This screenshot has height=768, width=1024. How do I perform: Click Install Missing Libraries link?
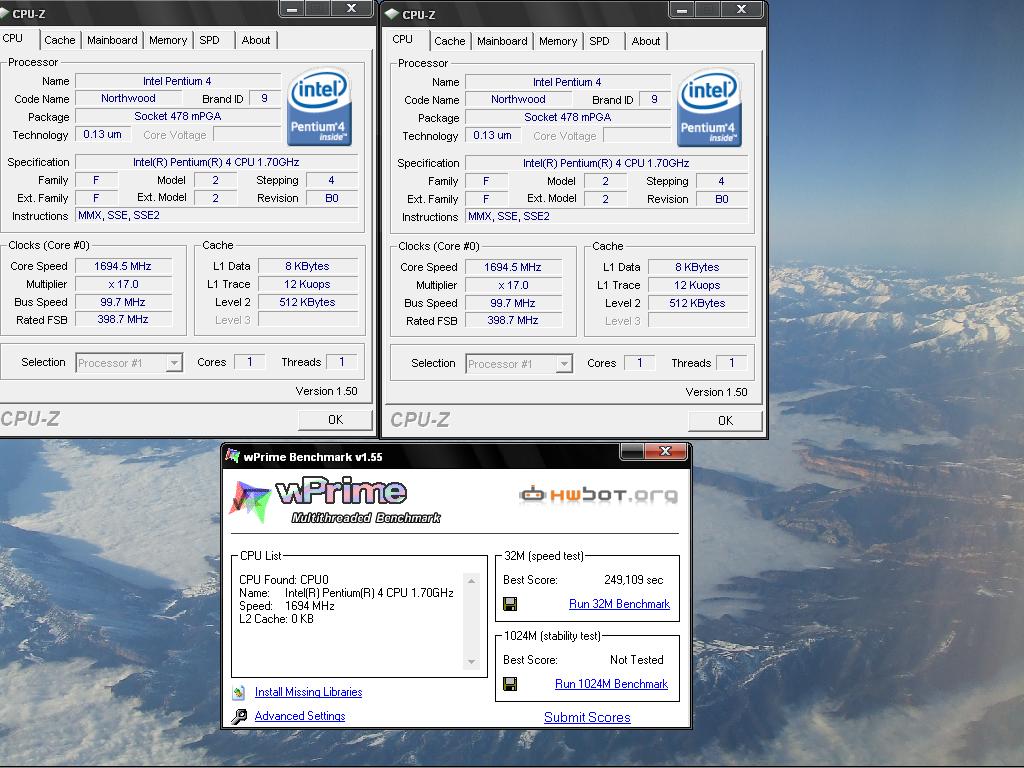(308, 692)
